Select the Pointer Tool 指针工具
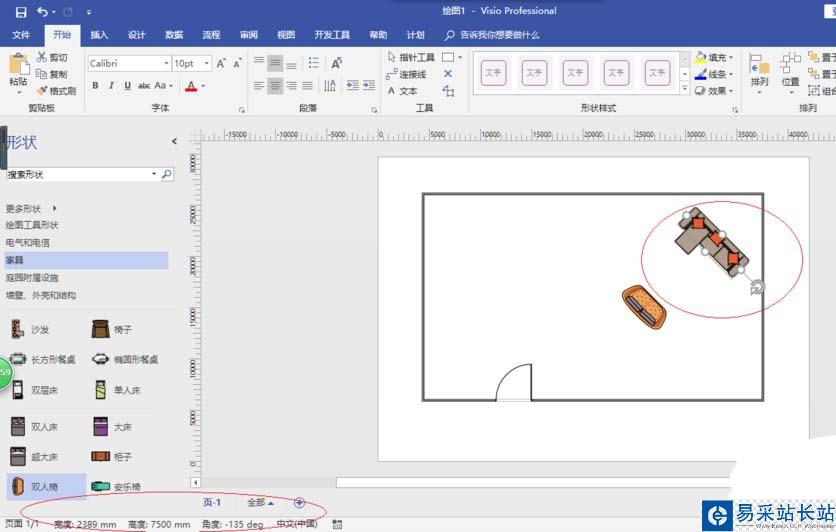836x532 pixels. point(411,57)
